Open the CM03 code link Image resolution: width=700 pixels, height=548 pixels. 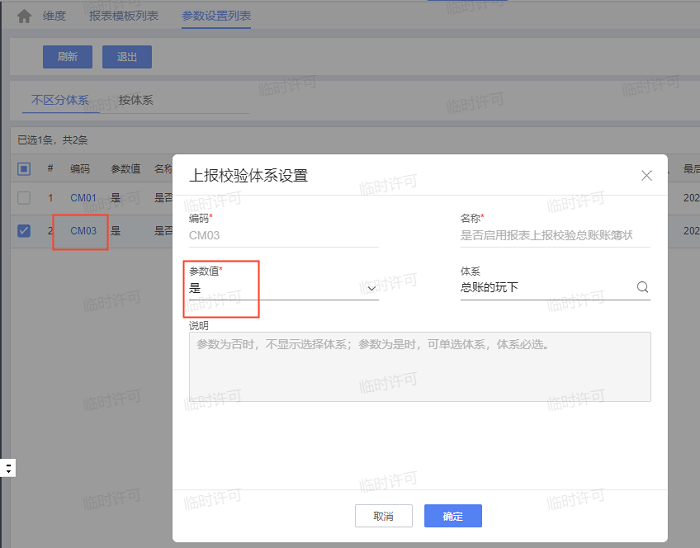tap(83, 231)
